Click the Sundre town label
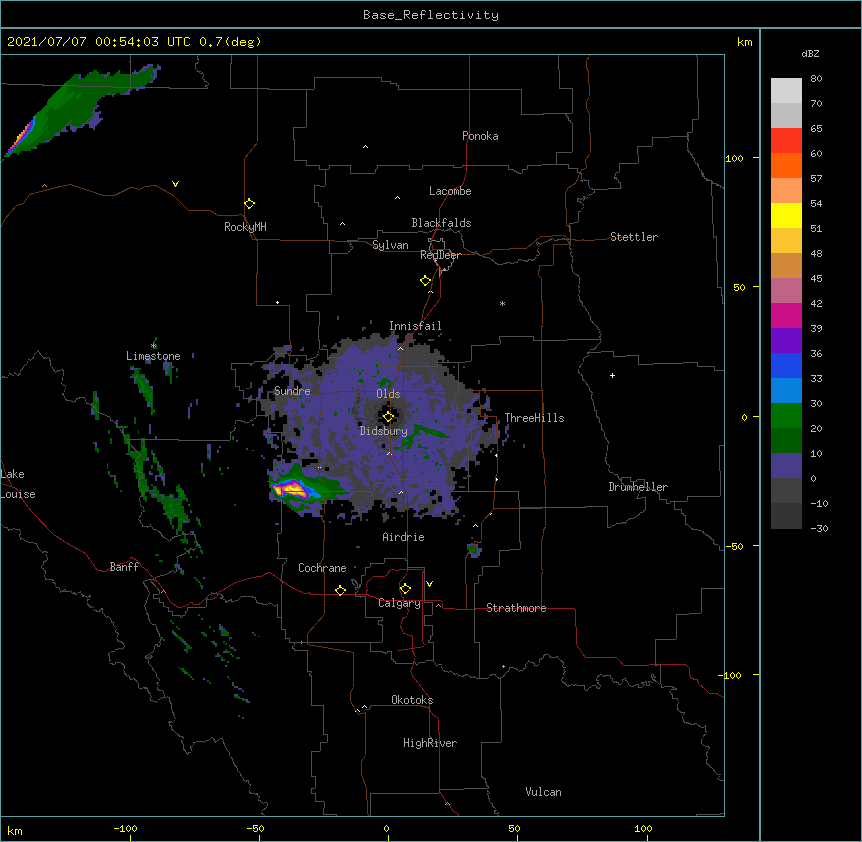Image resolution: width=862 pixels, height=842 pixels. pos(292,391)
